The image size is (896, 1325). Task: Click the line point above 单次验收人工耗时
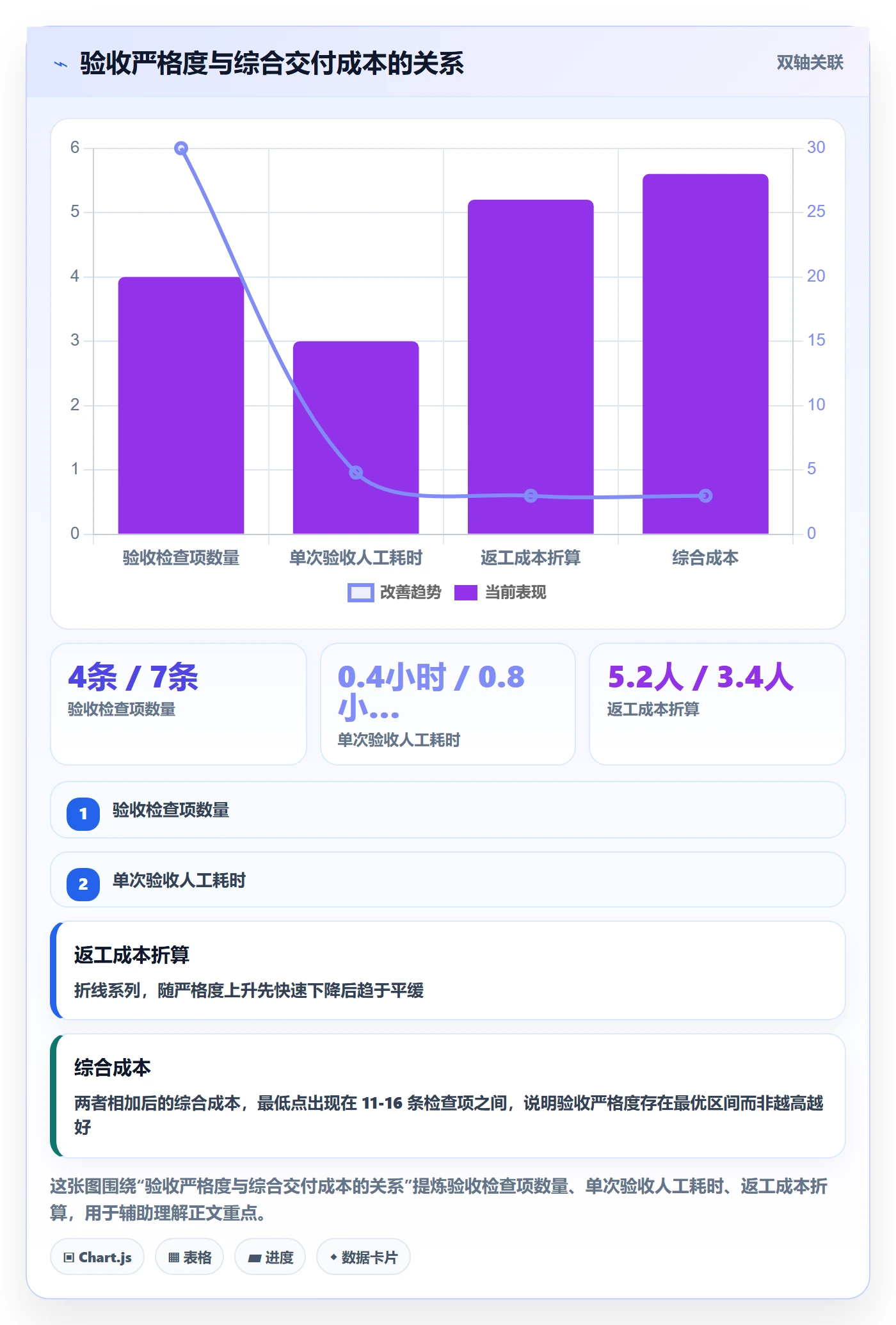(356, 472)
